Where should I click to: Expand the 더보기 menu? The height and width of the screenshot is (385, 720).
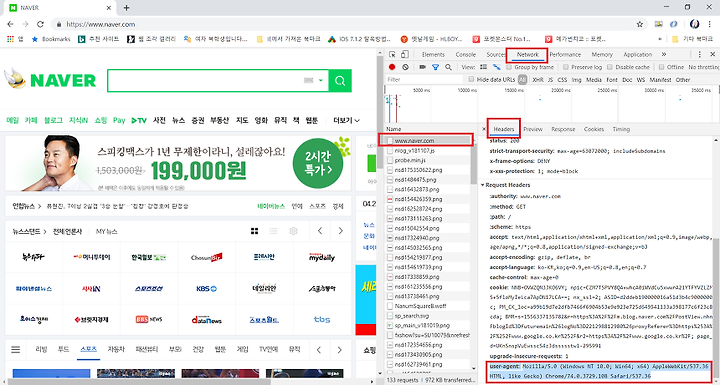click(x=346, y=120)
